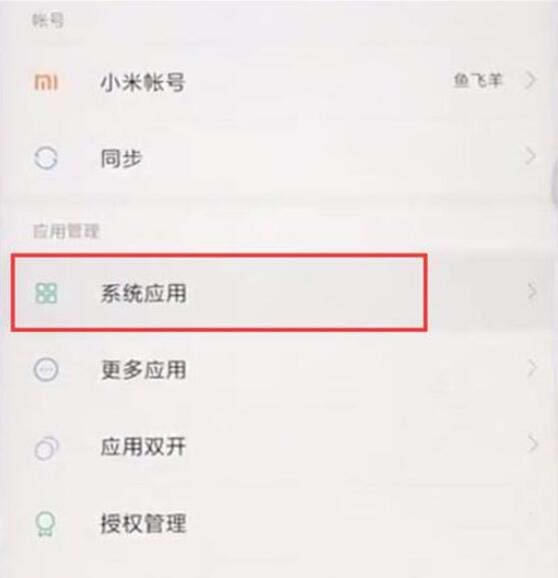The image size is (558, 578).
Task: Click the 应用管理 section header
Action: [66, 231]
